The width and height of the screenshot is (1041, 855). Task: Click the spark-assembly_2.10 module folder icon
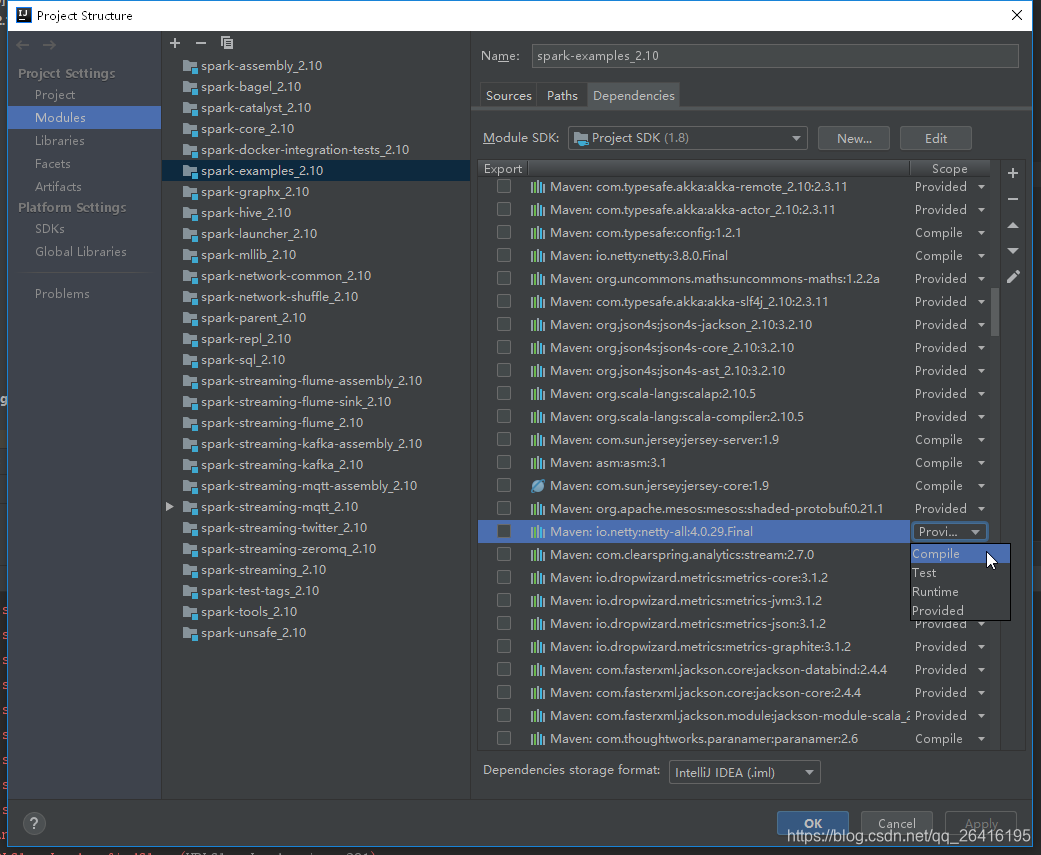[190, 66]
